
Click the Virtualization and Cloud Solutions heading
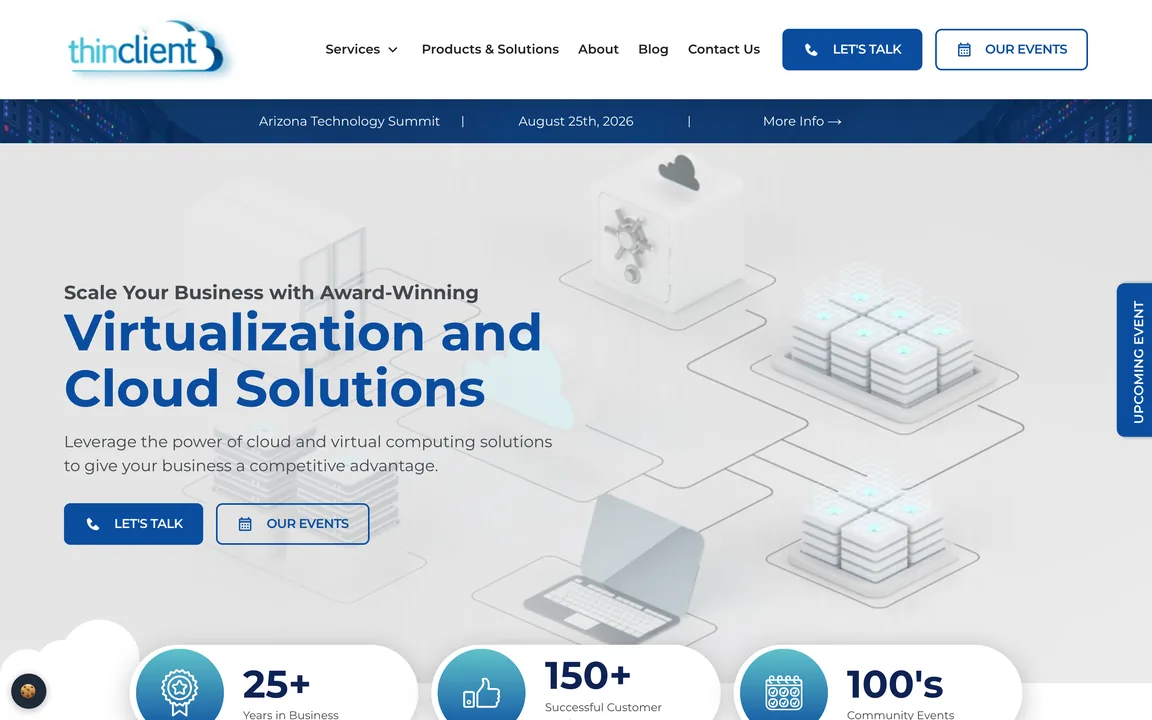(303, 360)
